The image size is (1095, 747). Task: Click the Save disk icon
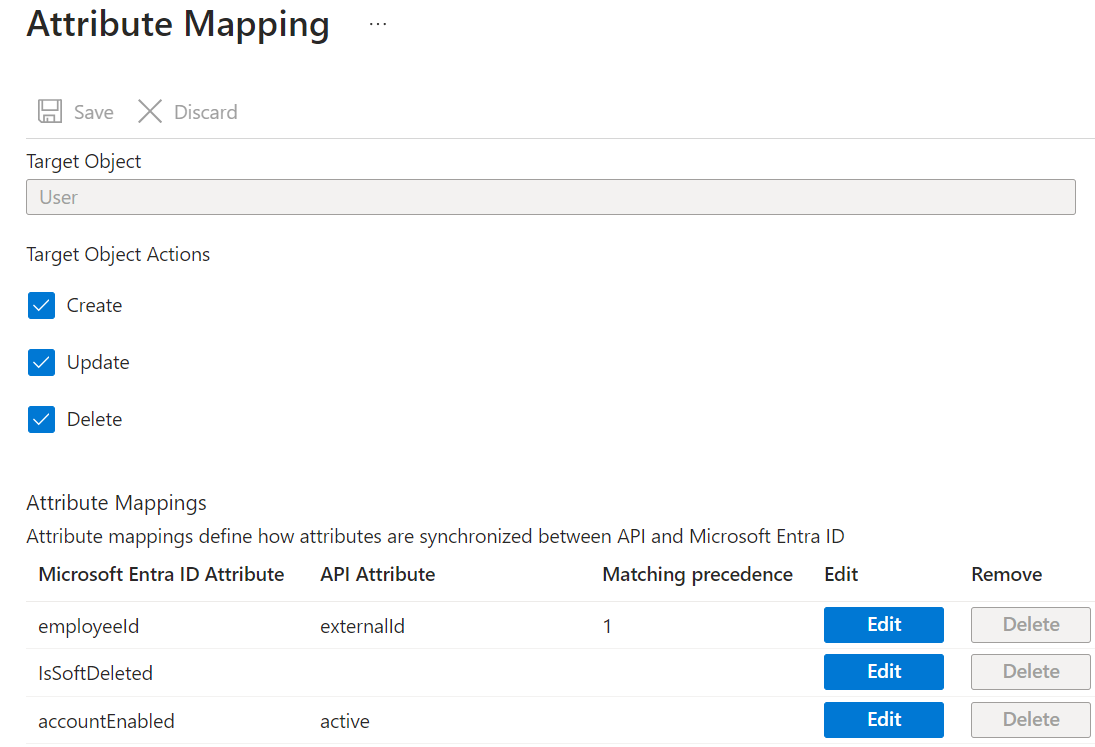[49, 111]
